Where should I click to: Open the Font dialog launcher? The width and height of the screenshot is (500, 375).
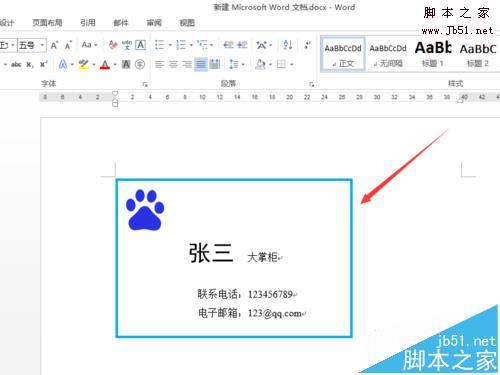click(x=145, y=85)
